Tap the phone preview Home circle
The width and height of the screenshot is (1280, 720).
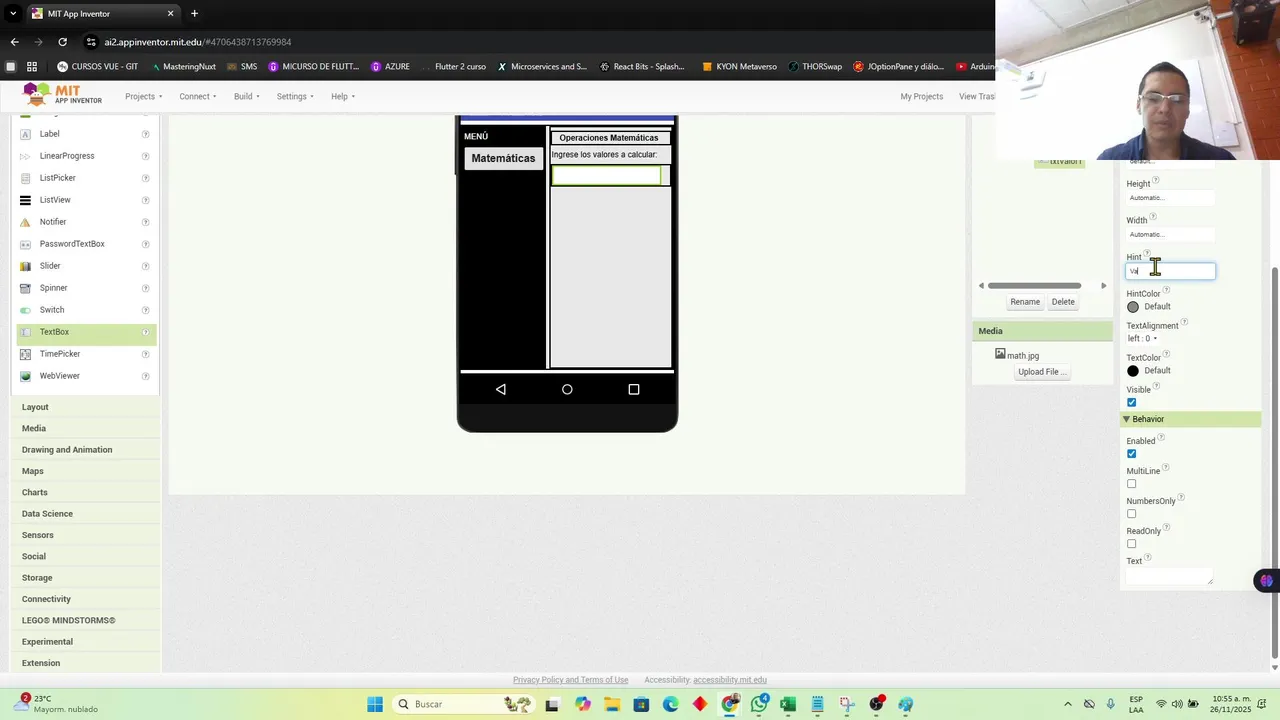pyautogui.click(x=567, y=389)
